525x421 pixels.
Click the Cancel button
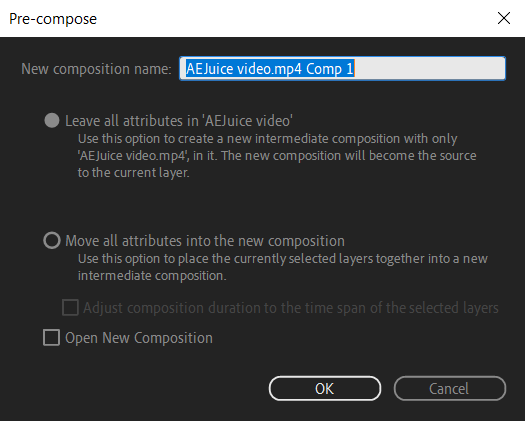point(450,389)
